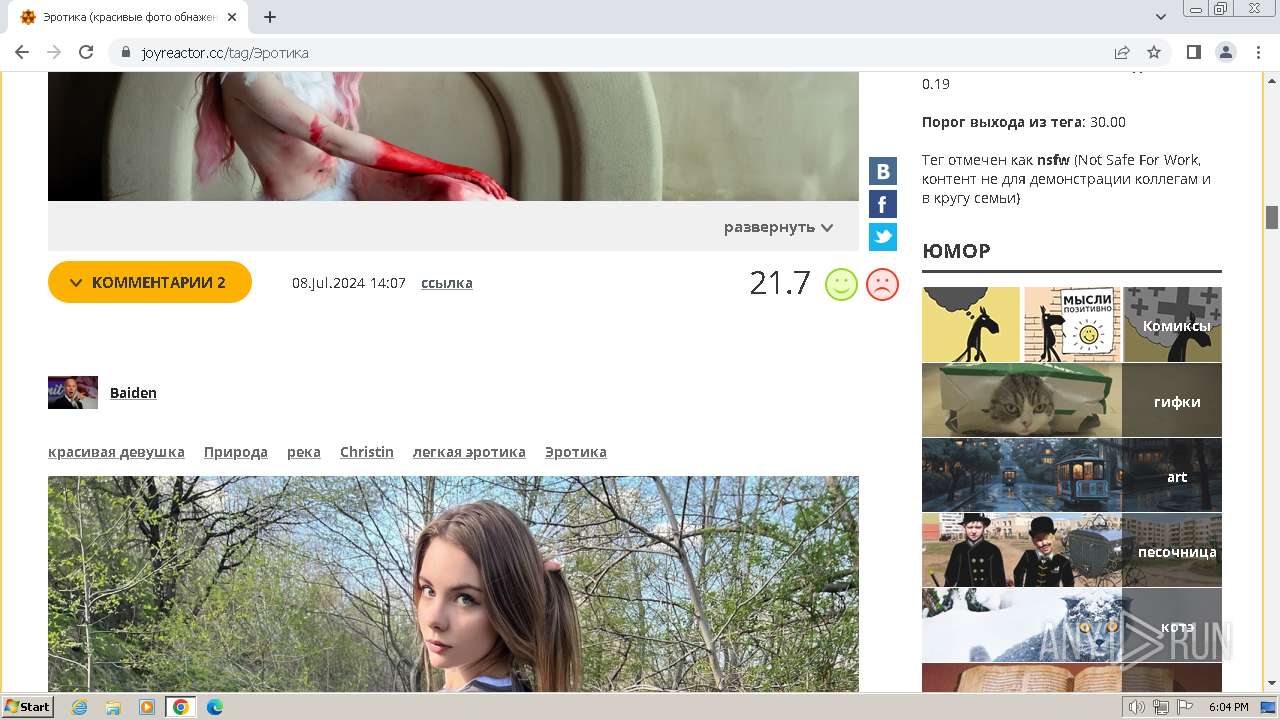
Task: Click the taskbar clock 6:04 PM
Action: click(x=1228, y=707)
